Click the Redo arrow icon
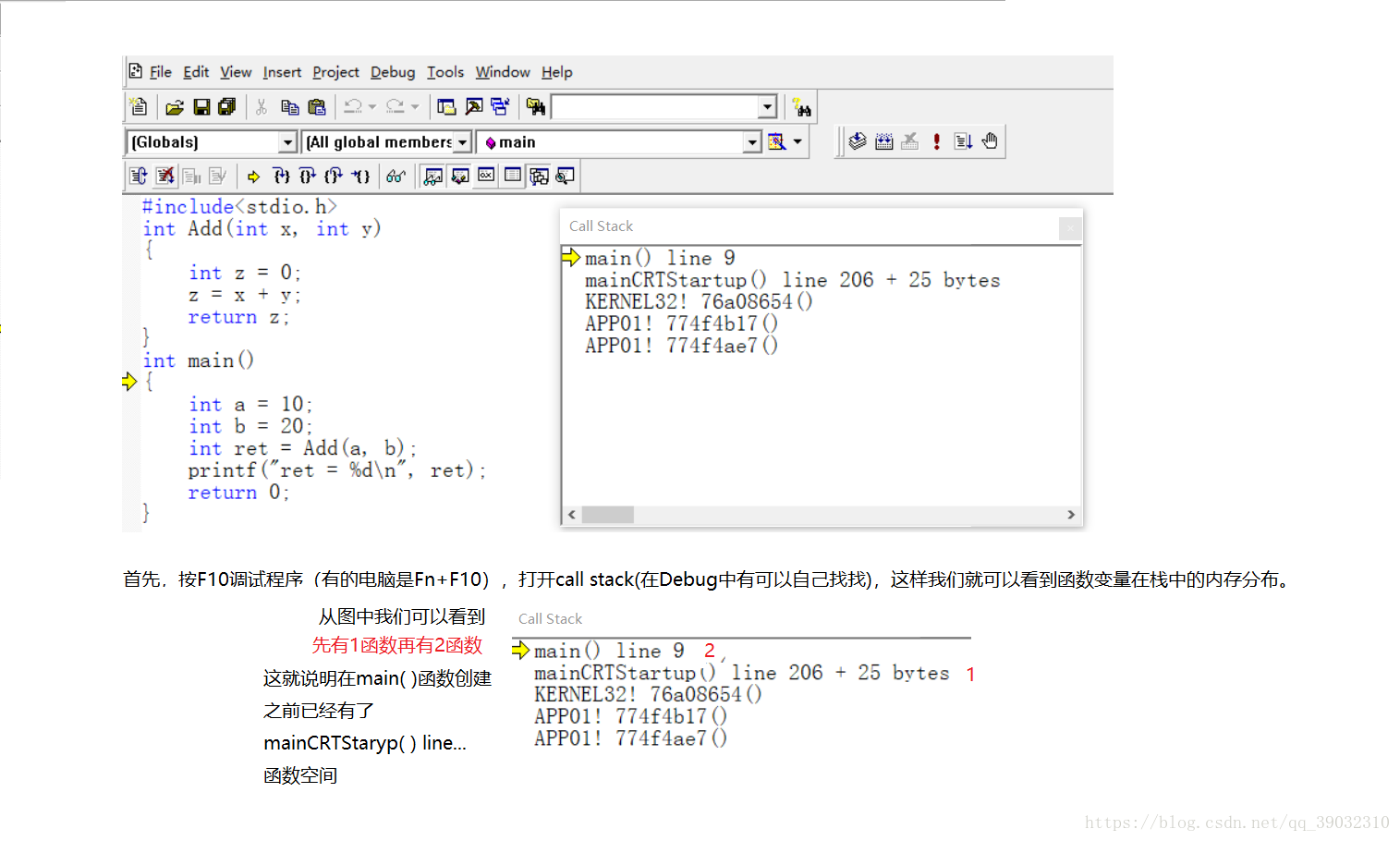The width and height of the screenshot is (1400, 841). coord(395,107)
